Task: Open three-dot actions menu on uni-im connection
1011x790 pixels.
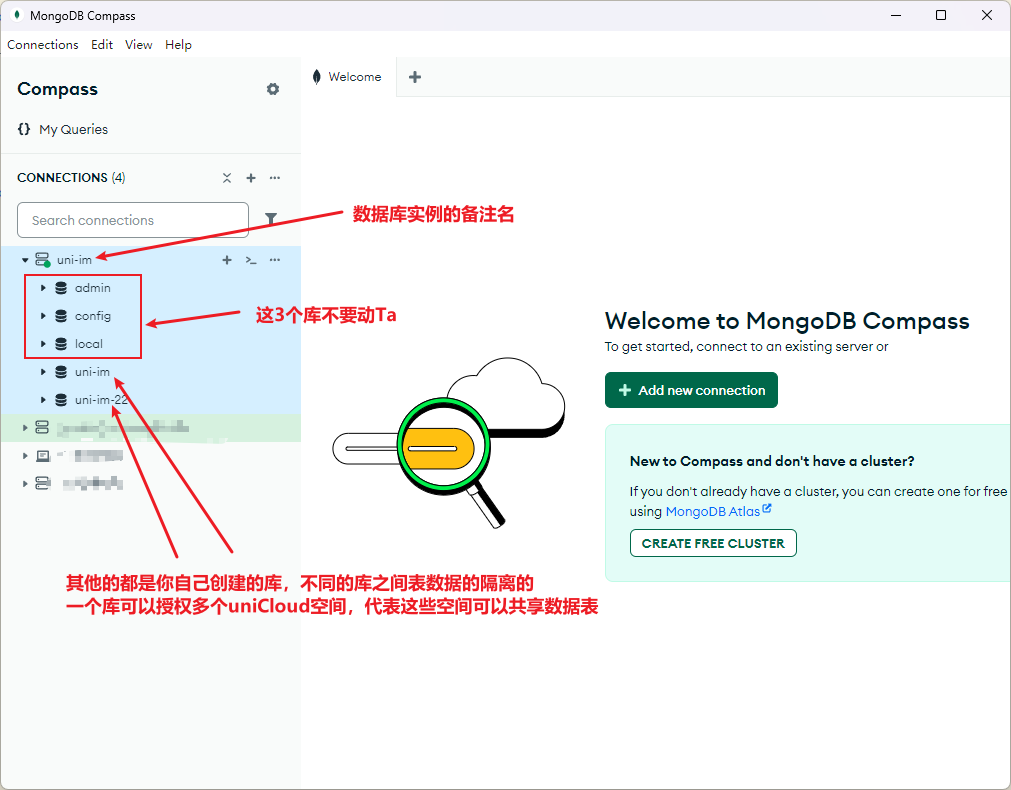Action: coord(275,260)
